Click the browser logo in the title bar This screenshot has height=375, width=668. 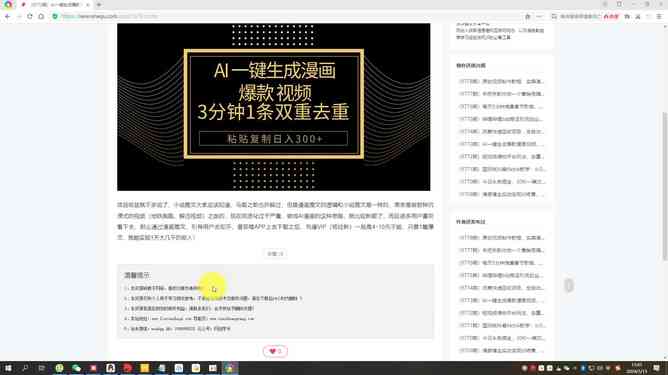click(8, 5)
